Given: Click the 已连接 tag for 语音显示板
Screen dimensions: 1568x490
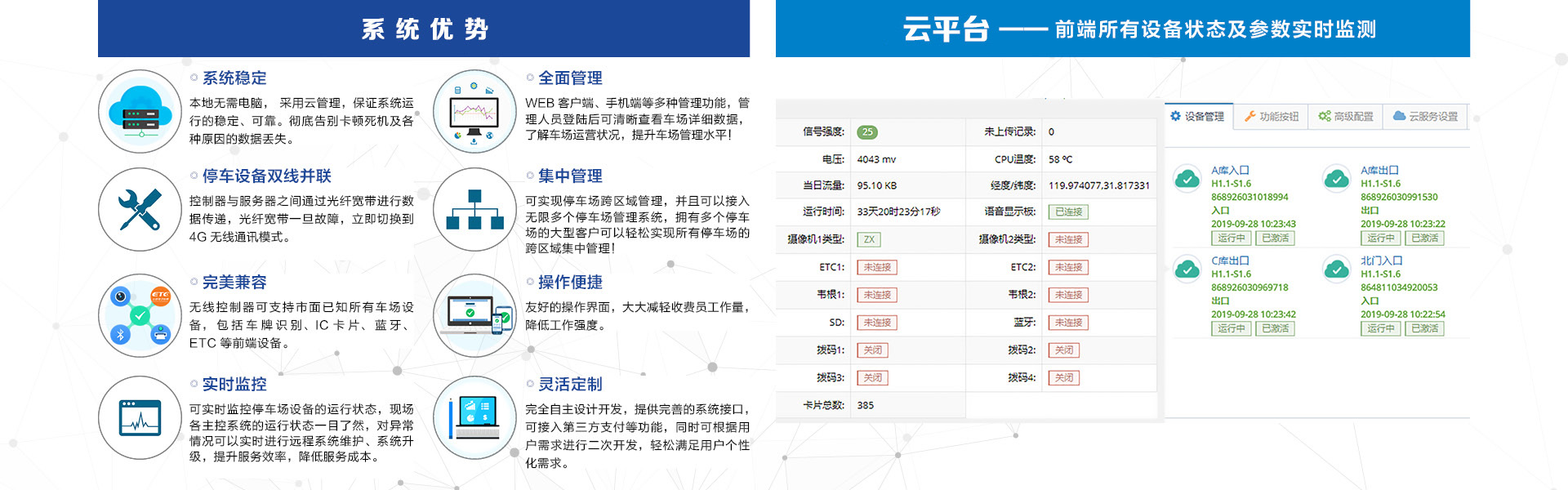Looking at the screenshot, I should pyautogui.click(x=1068, y=212).
